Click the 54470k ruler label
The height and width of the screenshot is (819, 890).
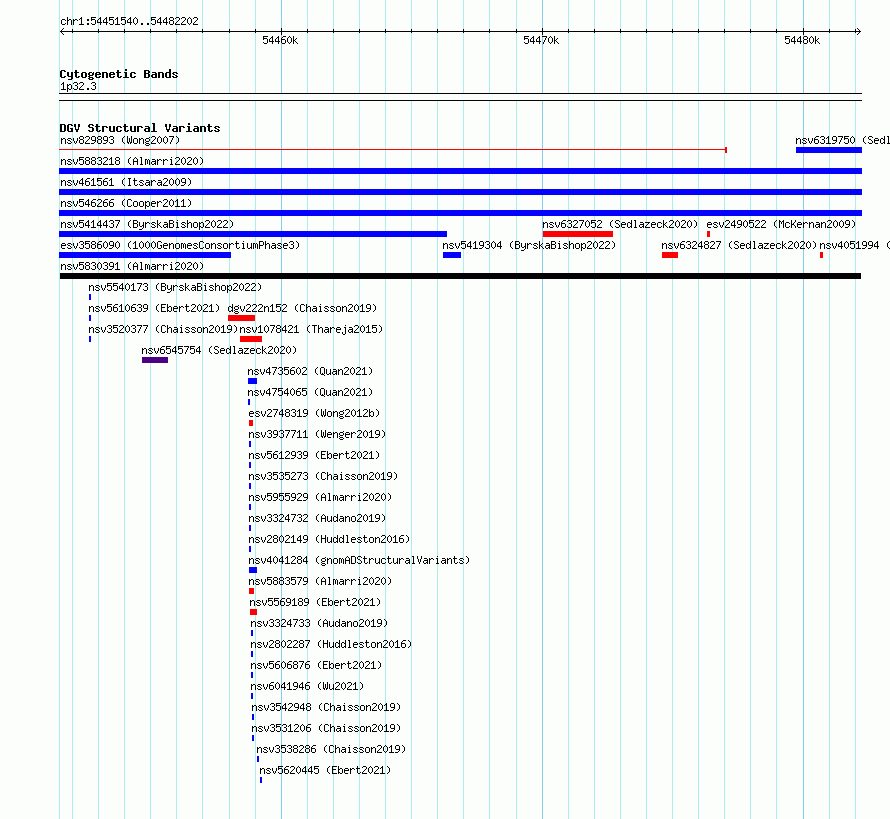(x=541, y=40)
